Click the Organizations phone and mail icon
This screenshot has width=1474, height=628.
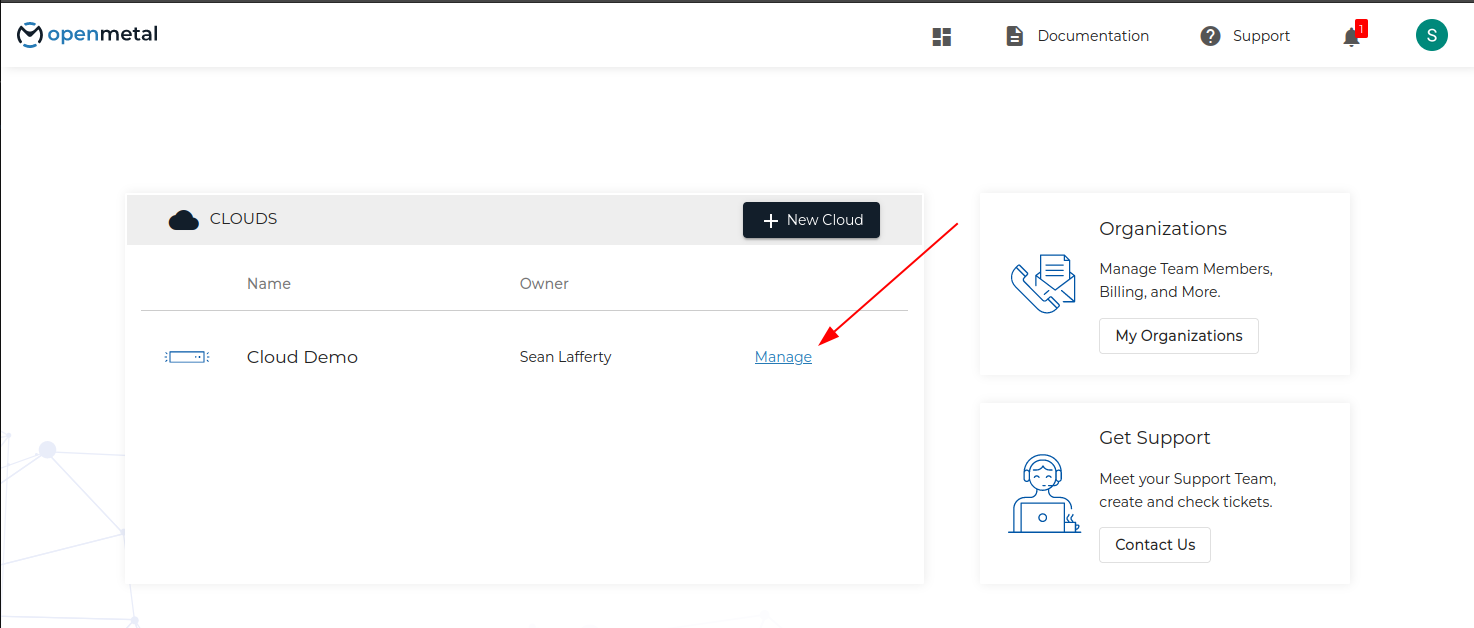coord(1043,283)
